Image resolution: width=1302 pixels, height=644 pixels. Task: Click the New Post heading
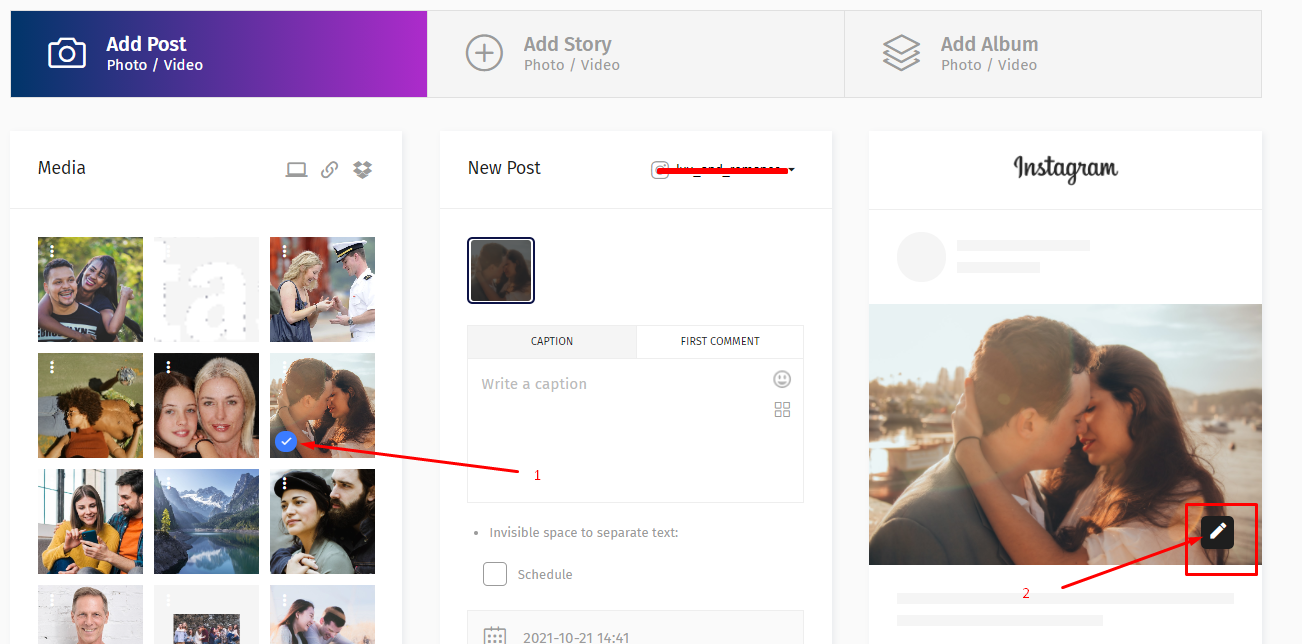(504, 168)
